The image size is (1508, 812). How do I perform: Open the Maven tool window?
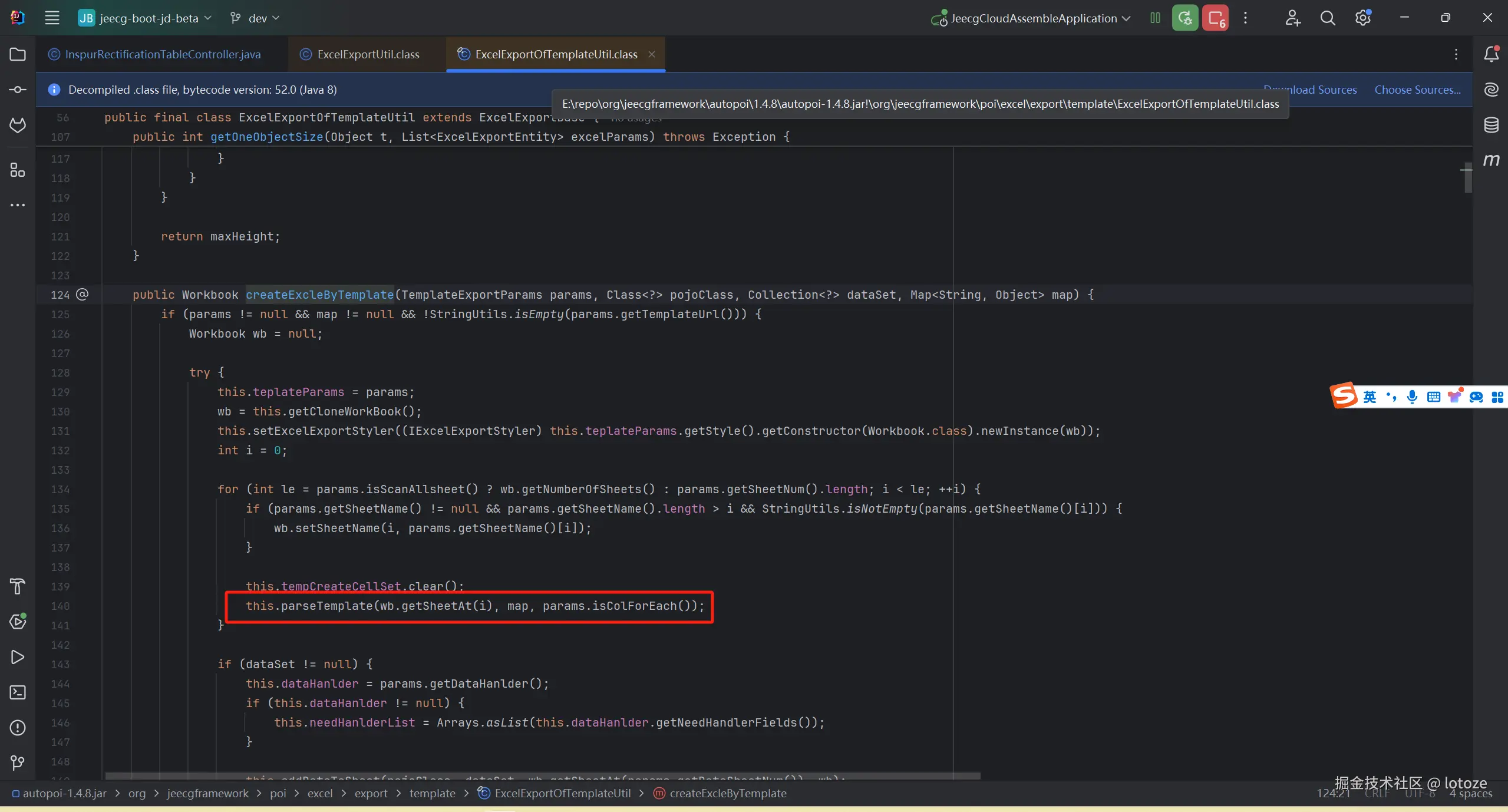(x=1491, y=160)
